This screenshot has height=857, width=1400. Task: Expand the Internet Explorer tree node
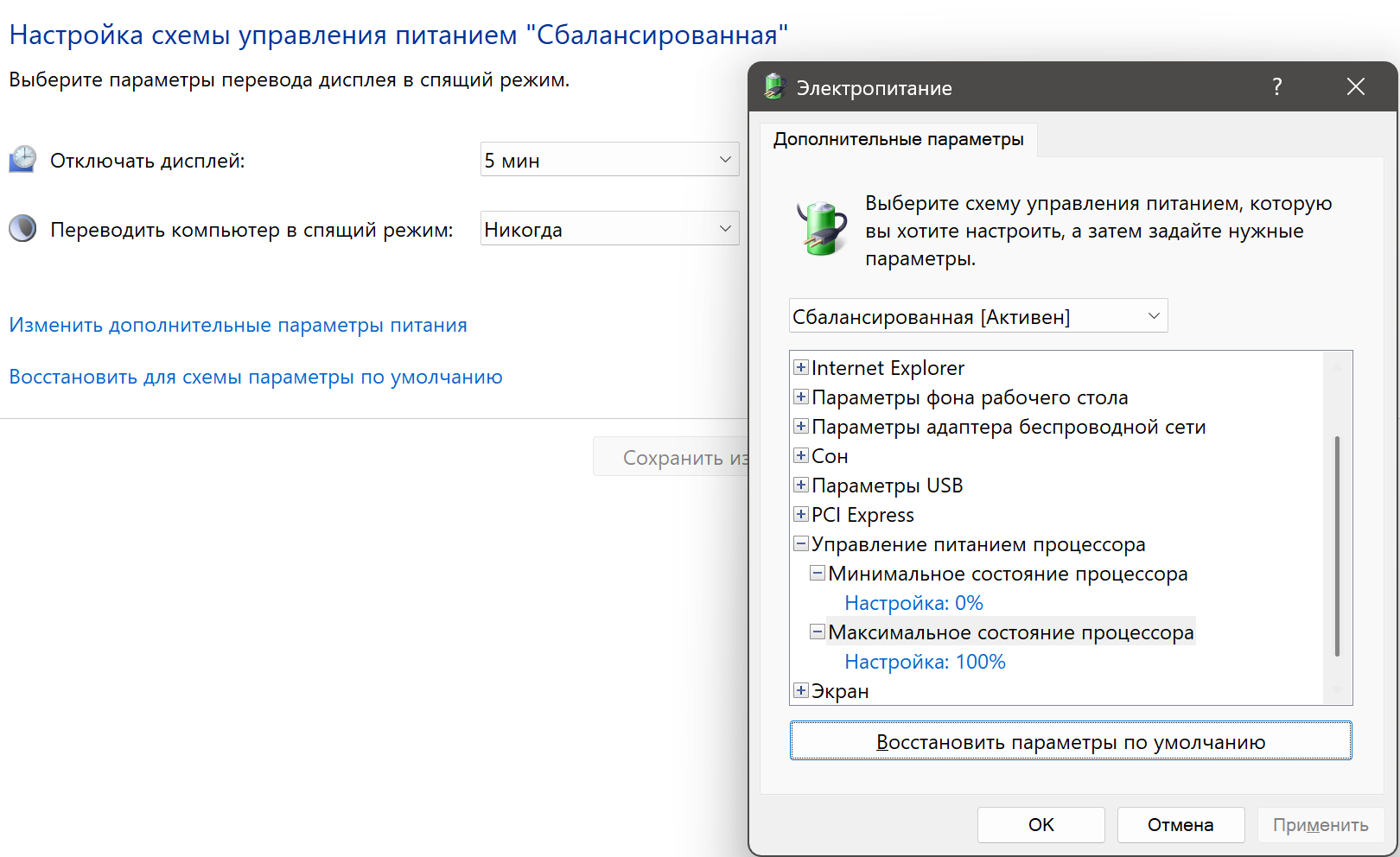(x=801, y=368)
